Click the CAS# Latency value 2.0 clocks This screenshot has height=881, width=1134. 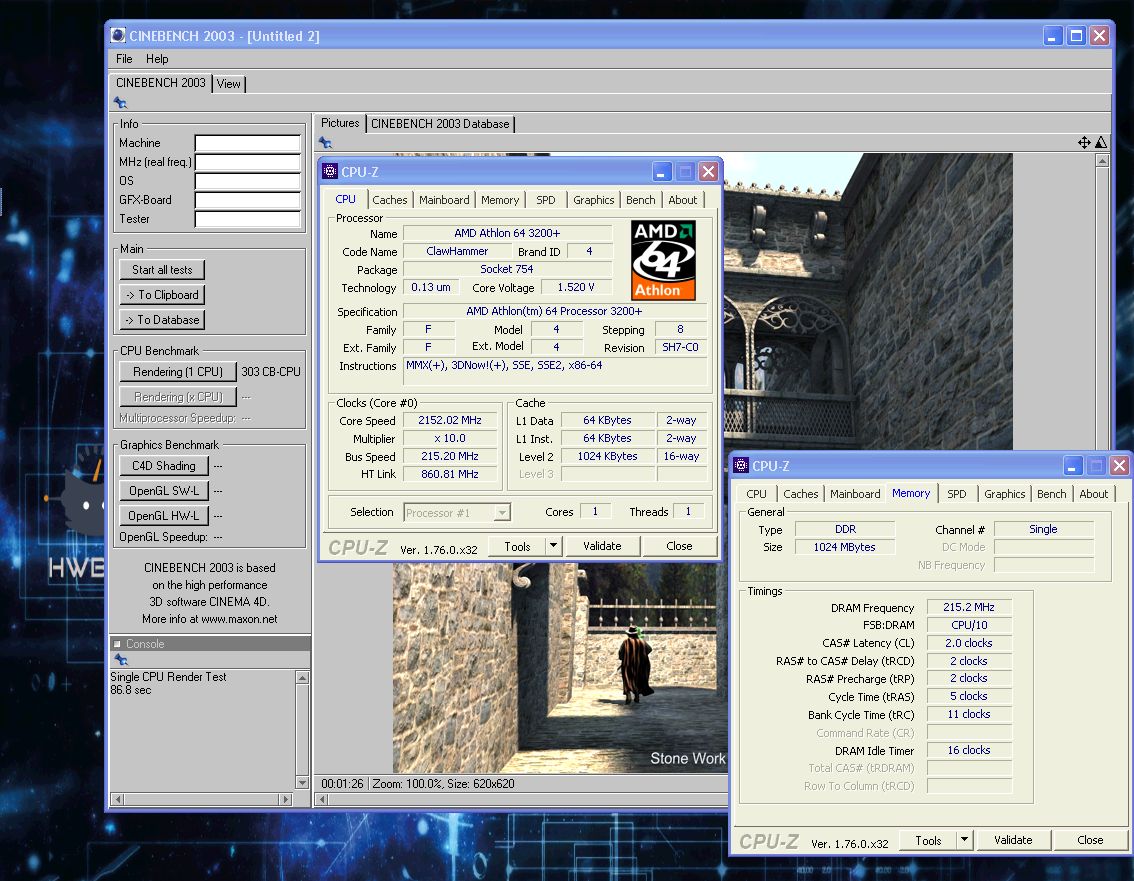pyautogui.click(x=968, y=643)
